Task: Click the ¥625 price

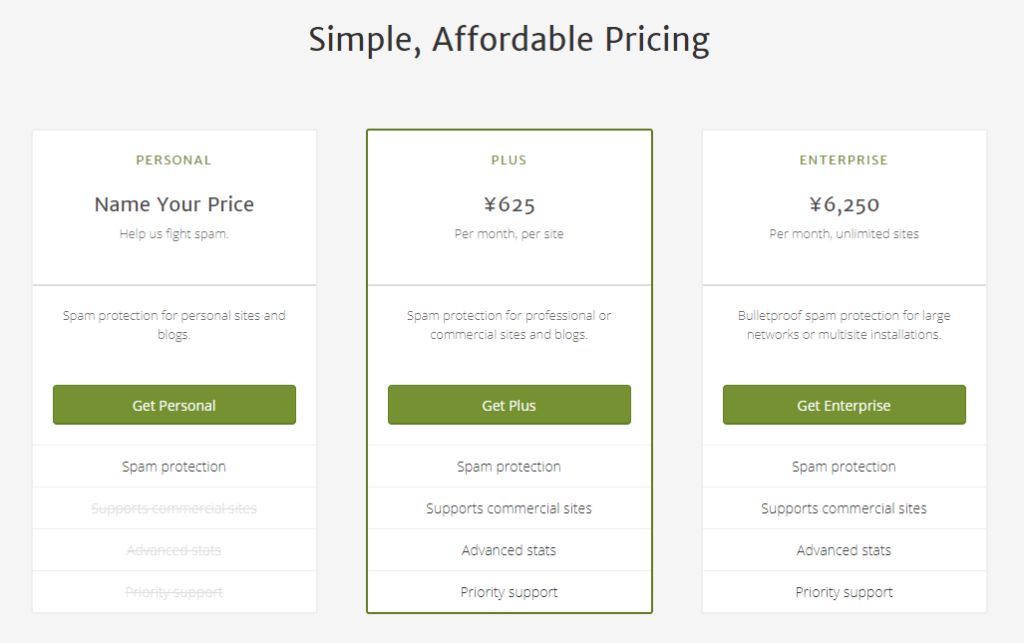Action: pos(509,205)
